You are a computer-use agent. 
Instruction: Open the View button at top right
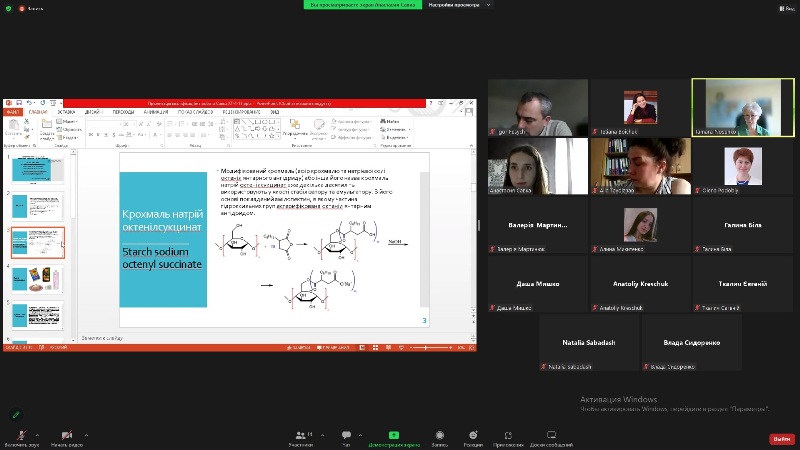point(787,8)
